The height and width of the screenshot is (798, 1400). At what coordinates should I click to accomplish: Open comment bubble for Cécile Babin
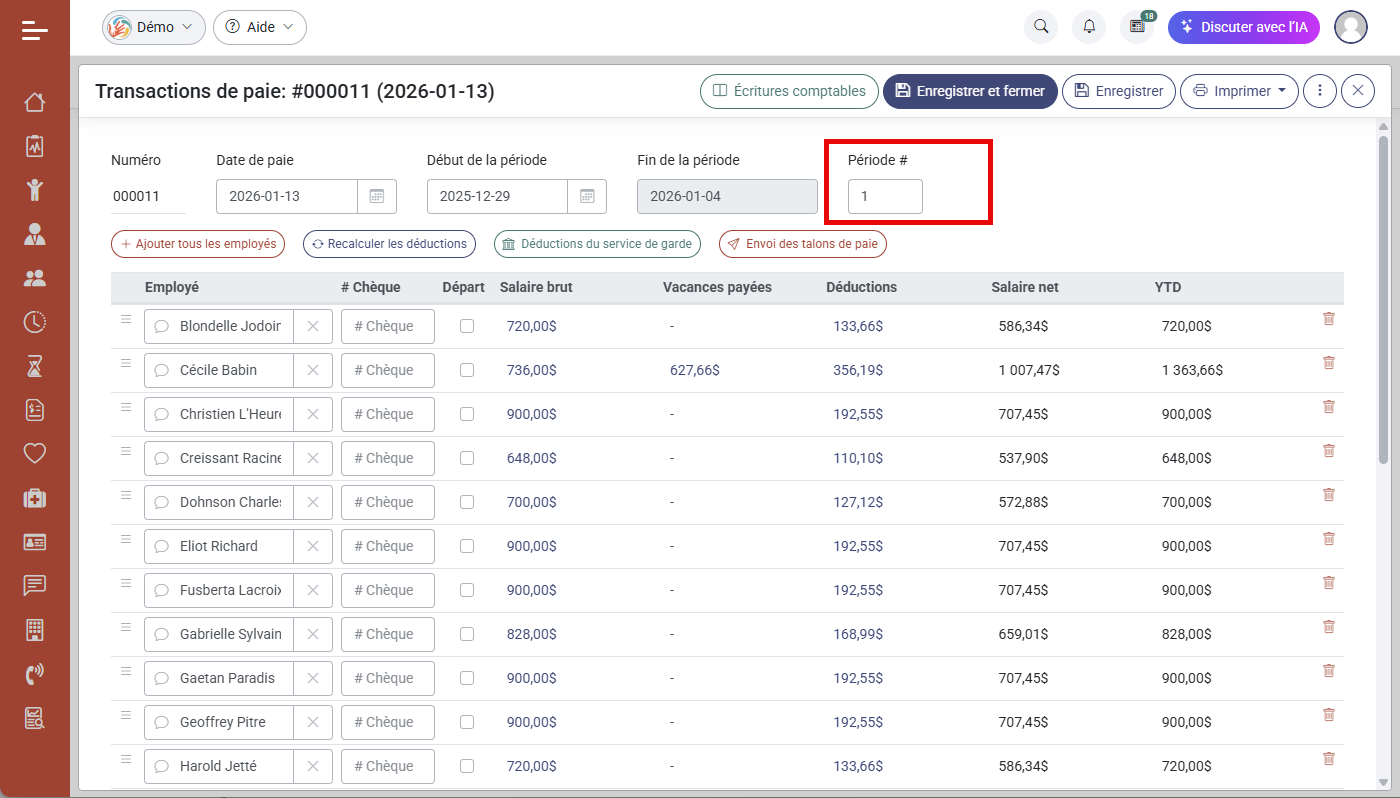[161, 370]
